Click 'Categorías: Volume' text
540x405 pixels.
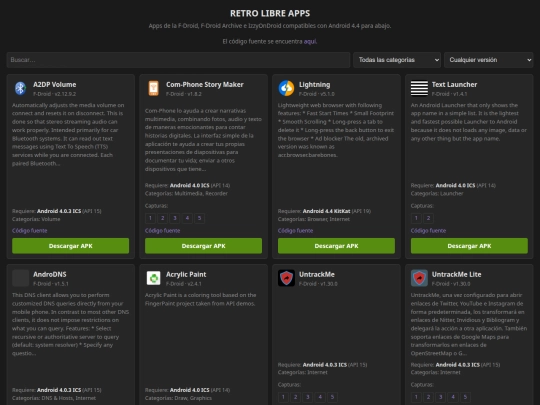pyautogui.click(x=36, y=219)
